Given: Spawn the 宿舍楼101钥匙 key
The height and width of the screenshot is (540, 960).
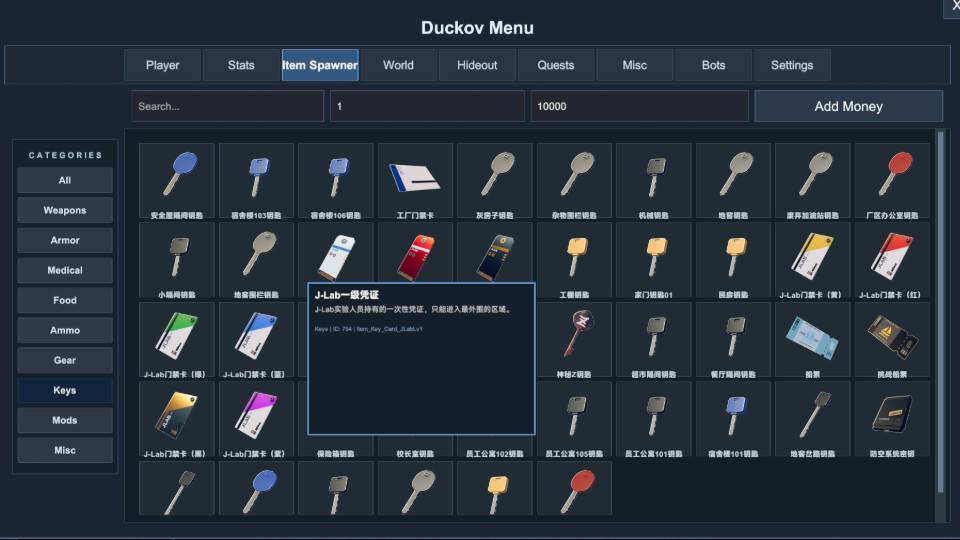Looking at the screenshot, I should [x=733, y=418].
